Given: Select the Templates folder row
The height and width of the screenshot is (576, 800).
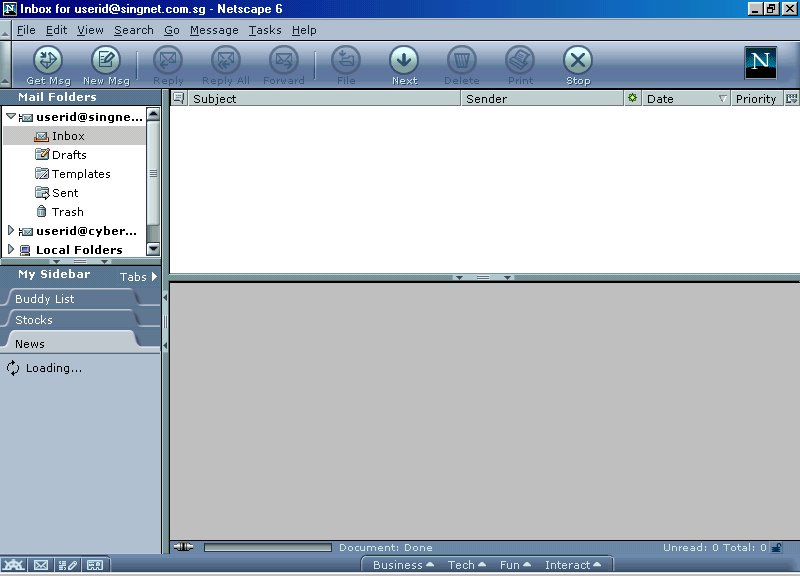Looking at the screenshot, I should pyautogui.click(x=74, y=173).
